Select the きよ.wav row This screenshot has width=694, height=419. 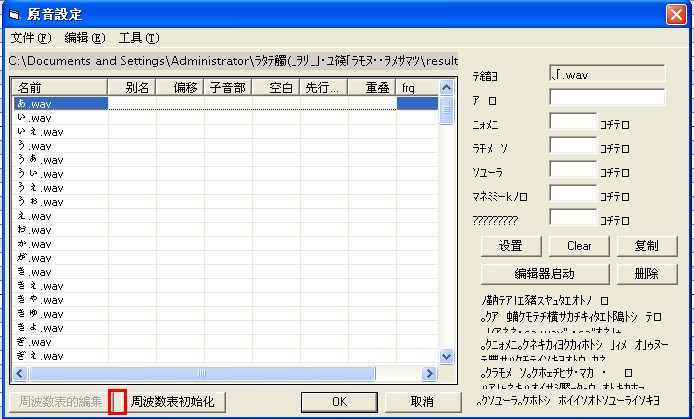226,328
